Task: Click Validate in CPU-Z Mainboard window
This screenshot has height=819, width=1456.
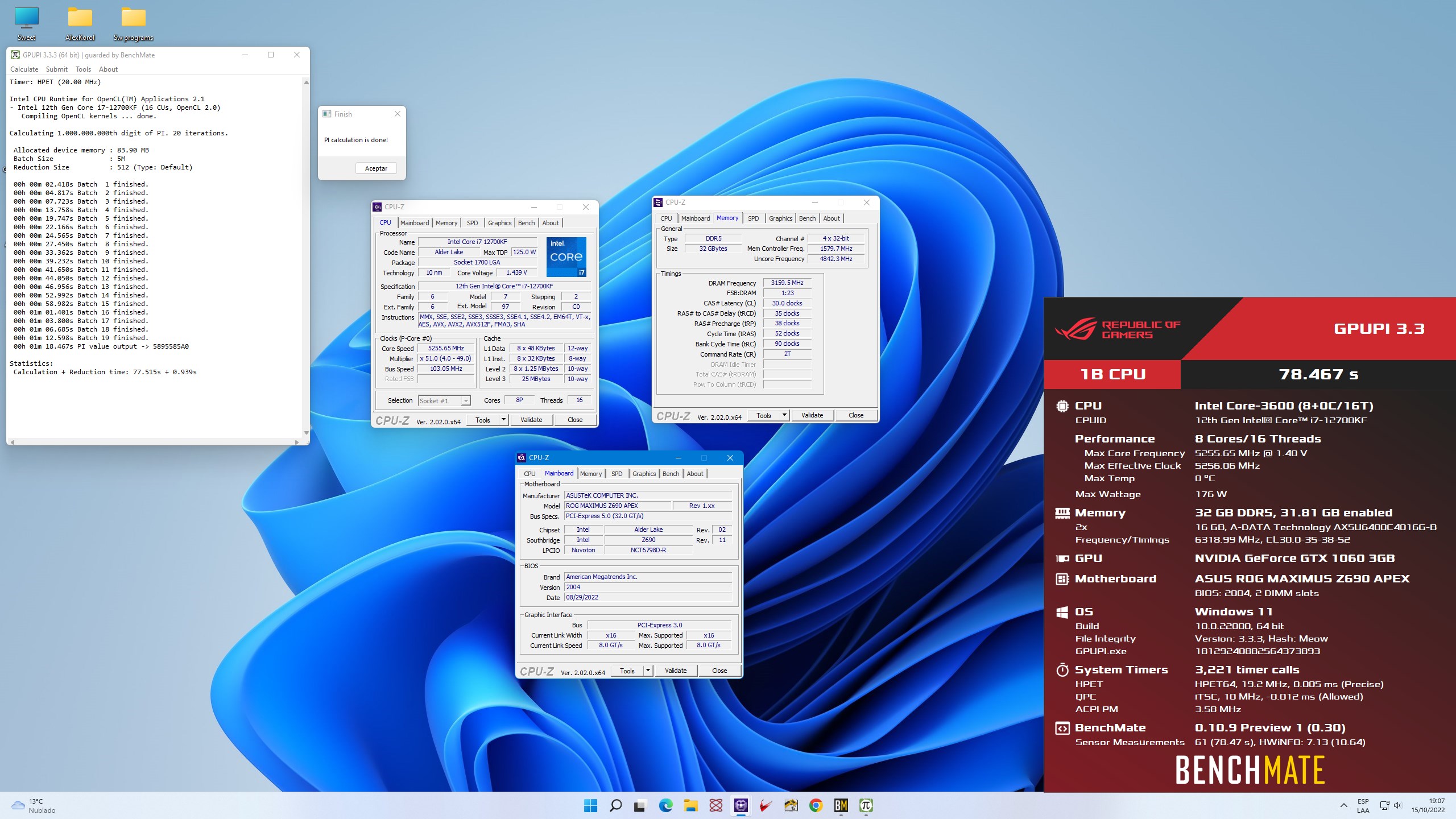Action: pos(676,671)
